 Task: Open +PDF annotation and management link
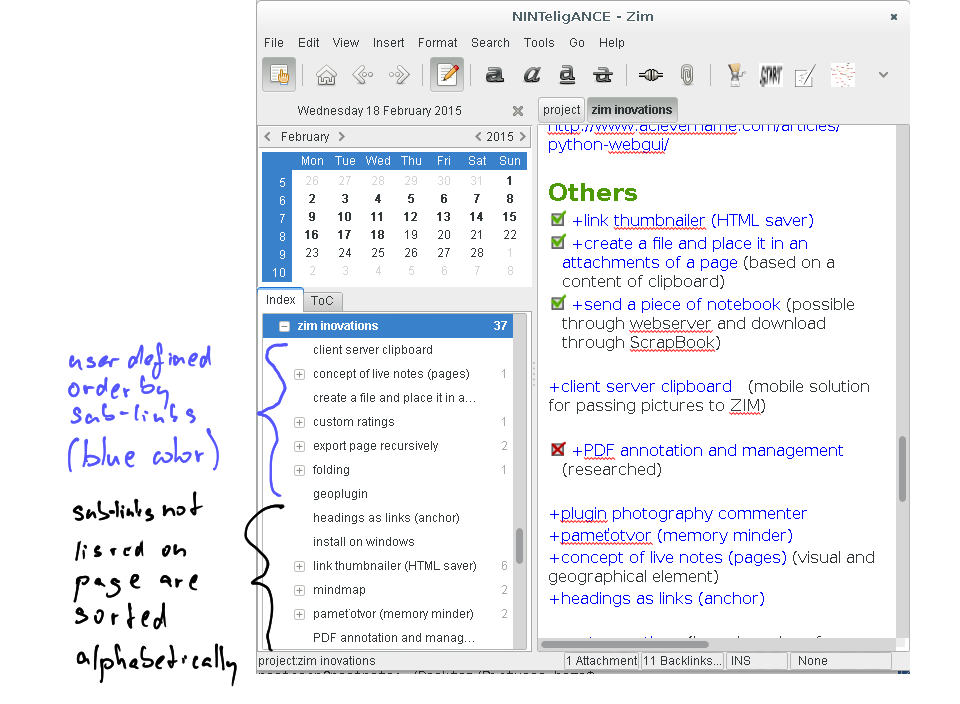[x=707, y=451]
